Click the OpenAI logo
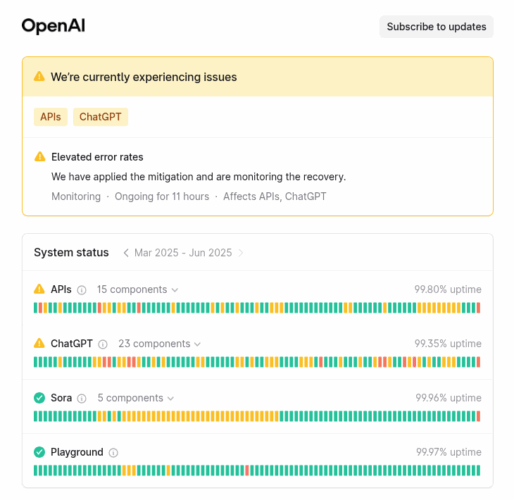This screenshot has height=500, width=514. (x=53, y=26)
